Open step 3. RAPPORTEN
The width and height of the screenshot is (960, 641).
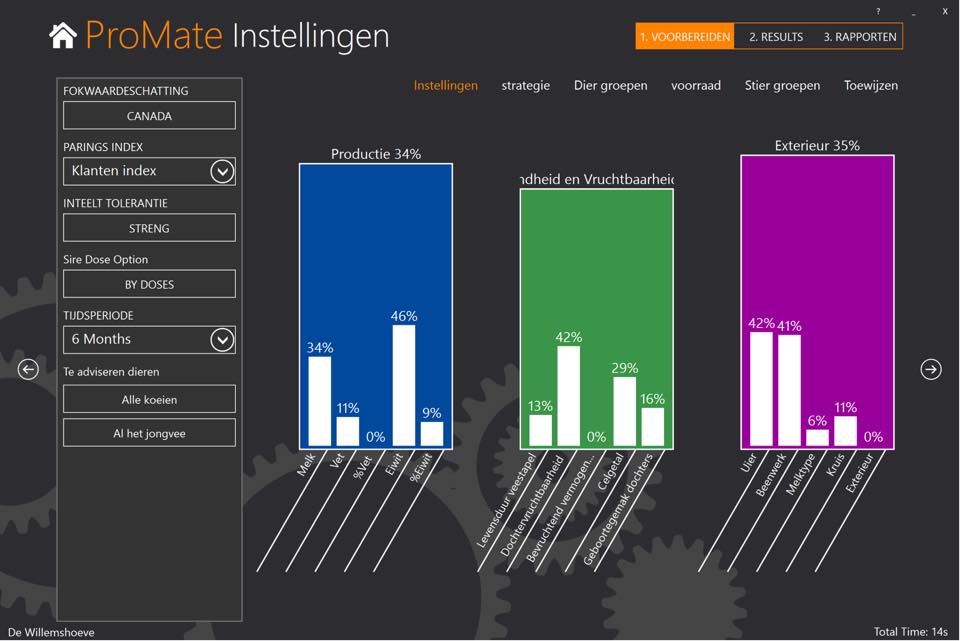860,37
